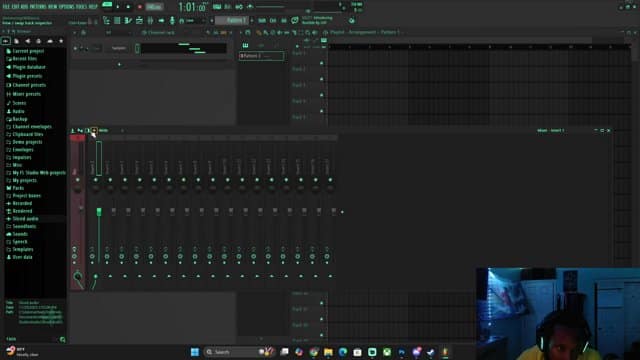Screen dimensions: 640x360
Task: Click the 1:01 time display
Action: 192,7
